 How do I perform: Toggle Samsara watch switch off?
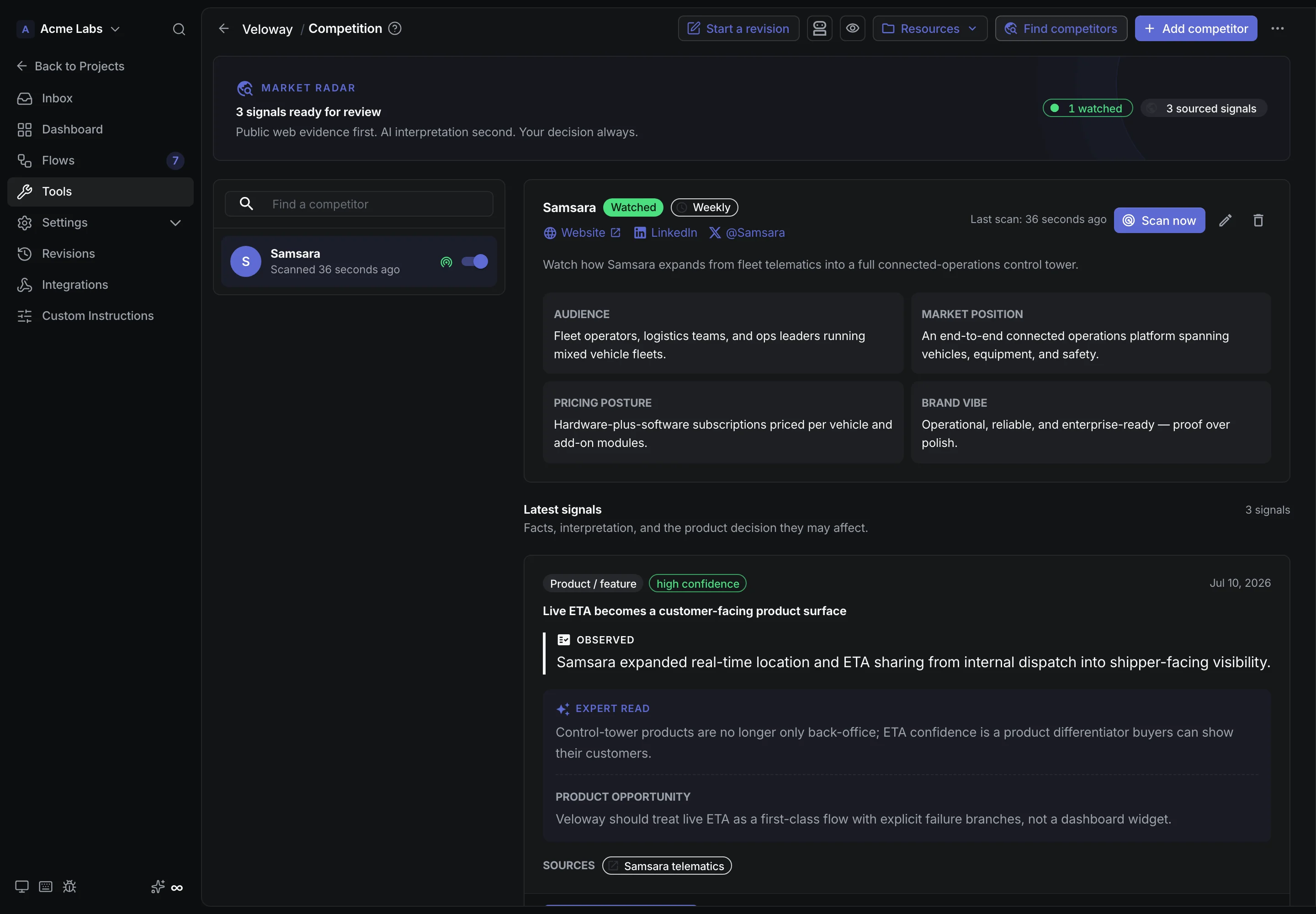(475, 262)
